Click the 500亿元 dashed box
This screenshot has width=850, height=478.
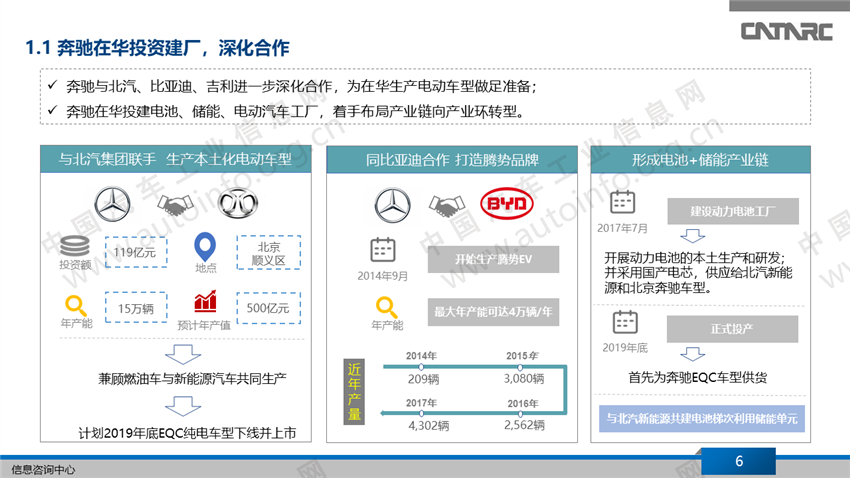[268, 308]
